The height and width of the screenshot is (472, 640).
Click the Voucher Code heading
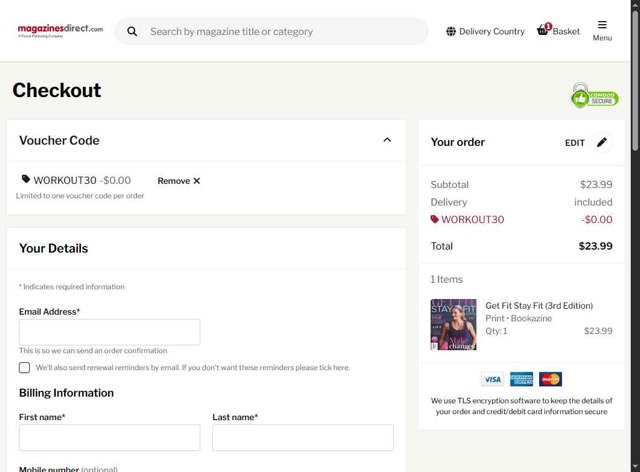[x=59, y=140]
